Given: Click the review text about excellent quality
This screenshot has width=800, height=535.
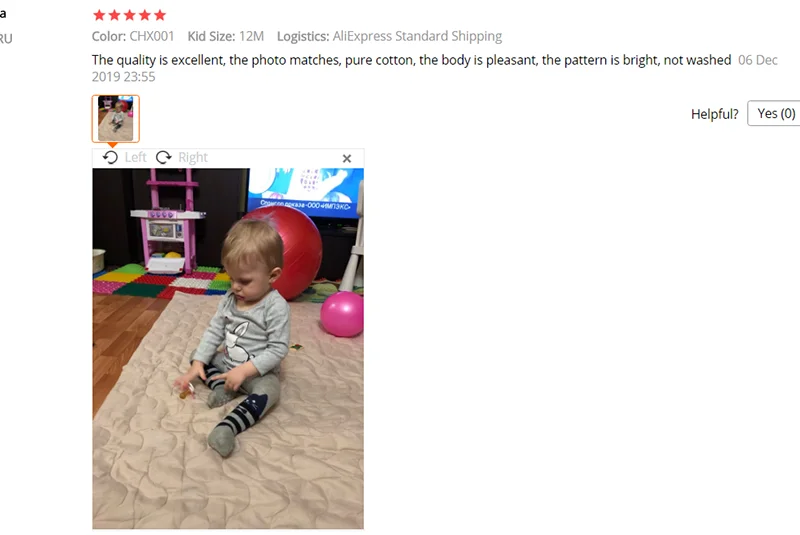Looking at the screenshot, I should (x=411, y=60).
